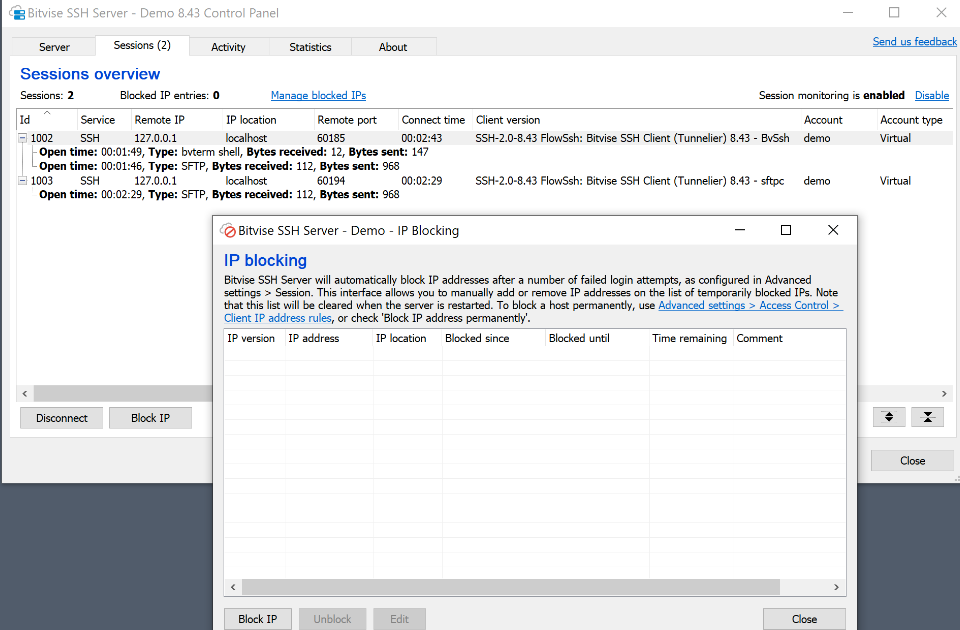Close the IP Blocking dialog via title bar X
Image resolution: width=960 pixels, height=630 pixels.
(833, 230)
